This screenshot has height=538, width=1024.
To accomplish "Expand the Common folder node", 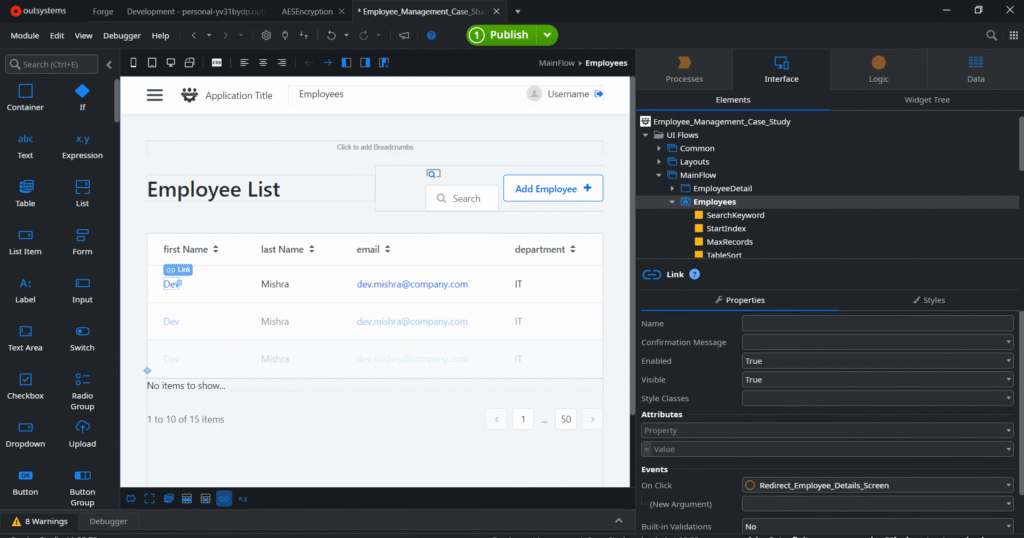I will click(659, 148).
